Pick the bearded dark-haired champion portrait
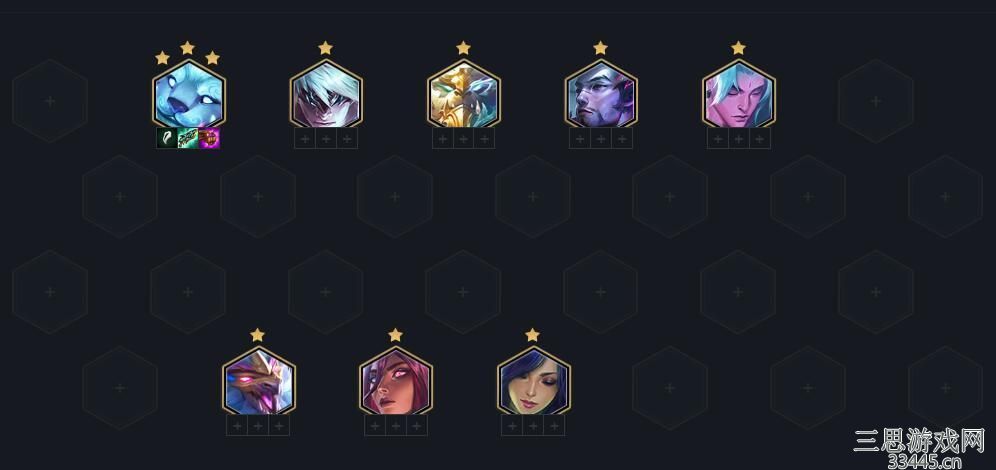 601,95
